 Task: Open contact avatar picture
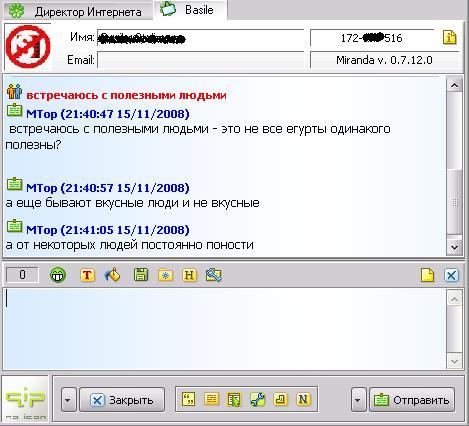point(28,47)
